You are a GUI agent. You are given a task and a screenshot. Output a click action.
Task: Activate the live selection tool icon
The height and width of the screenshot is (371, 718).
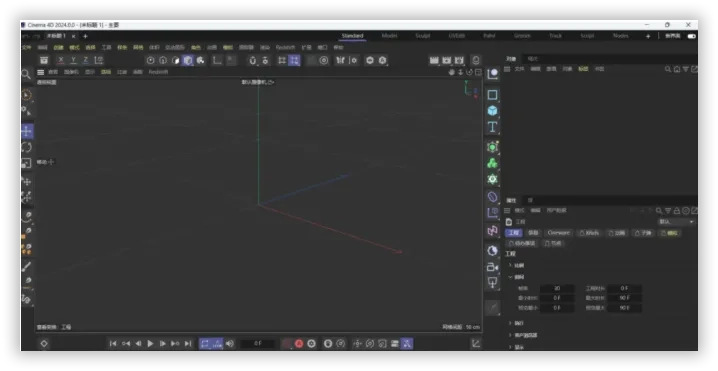(27, 95)
